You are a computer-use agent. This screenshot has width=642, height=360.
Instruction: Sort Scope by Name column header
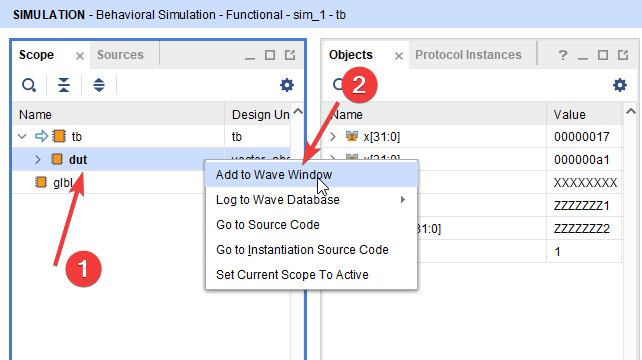click(119, 114)
